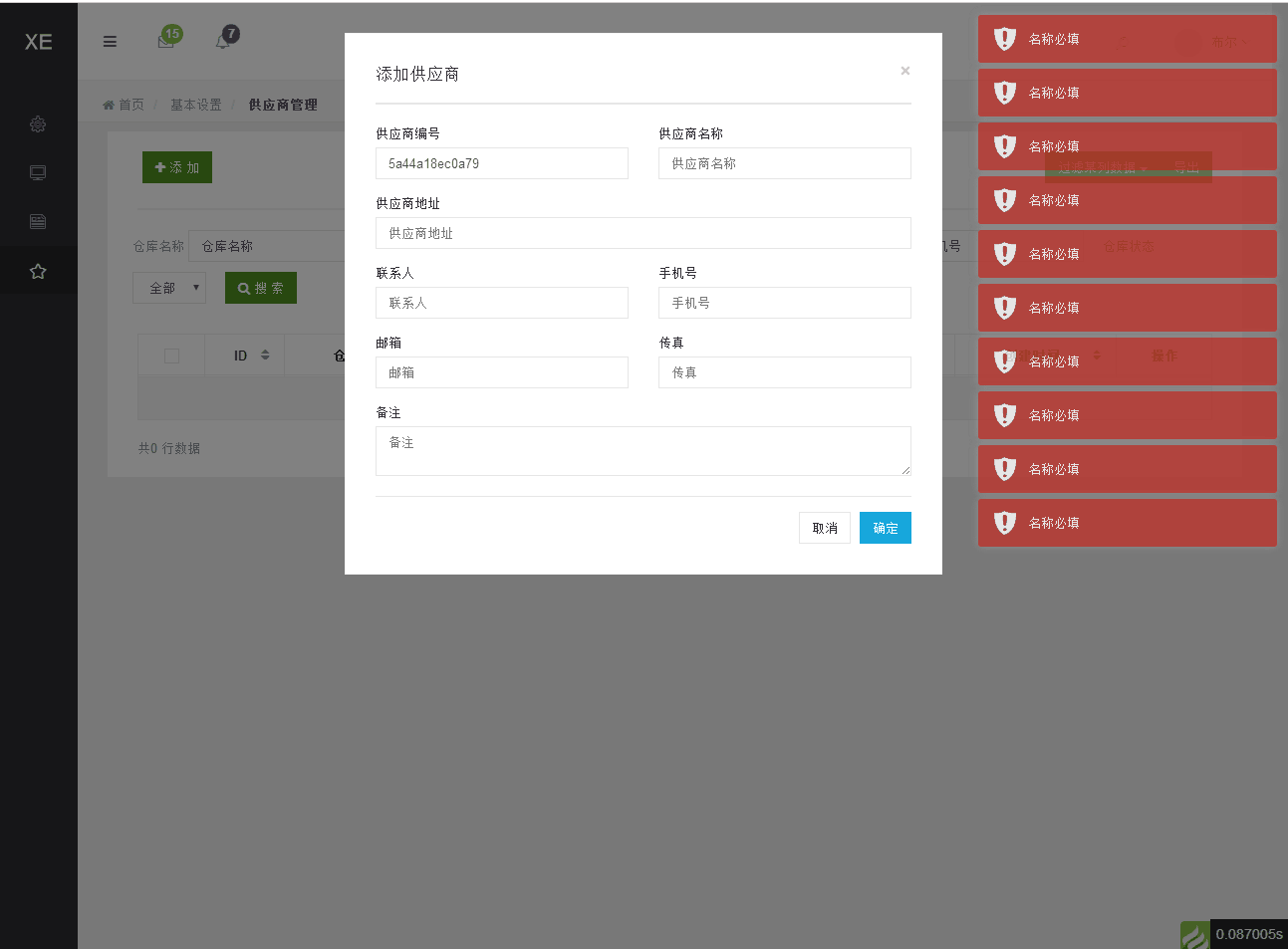Open the report document icon in sidebar

(x=38, y=220)
